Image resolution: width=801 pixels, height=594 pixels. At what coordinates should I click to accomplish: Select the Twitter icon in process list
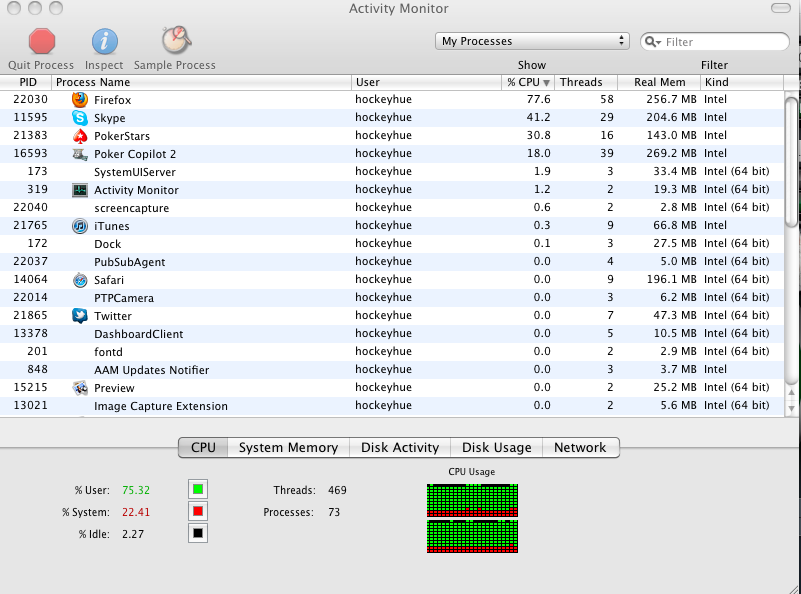point(80,316)
